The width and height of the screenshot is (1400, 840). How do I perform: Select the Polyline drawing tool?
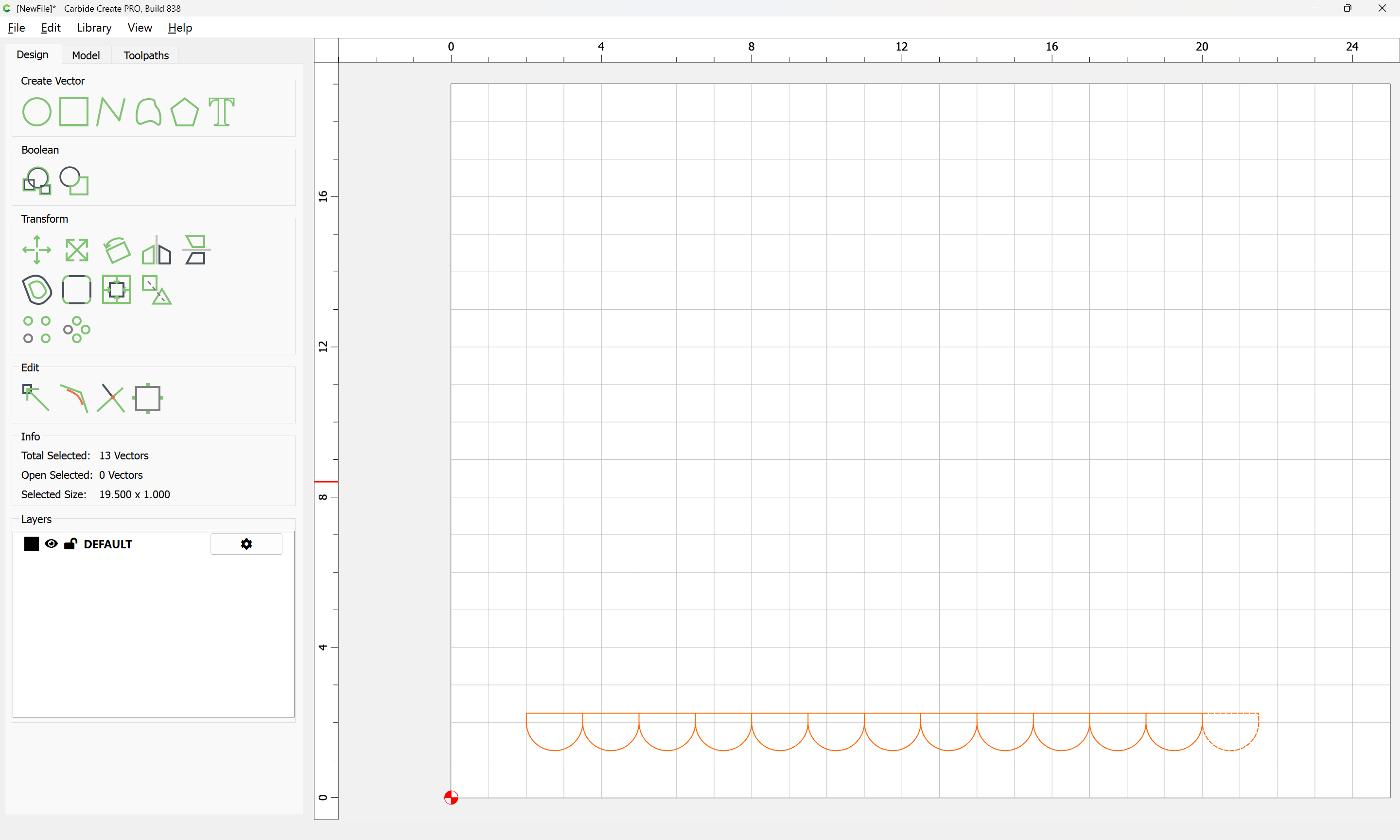pos(111,111)
